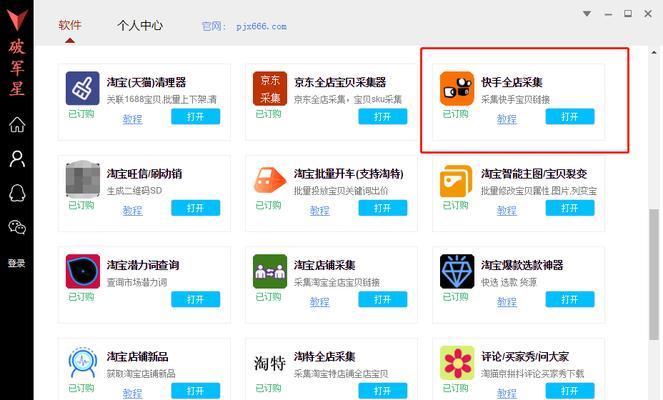663x400 pixels.
Task: Click the 淘宝旺信/刷动销 blurred icon
Action: [82, 179]
